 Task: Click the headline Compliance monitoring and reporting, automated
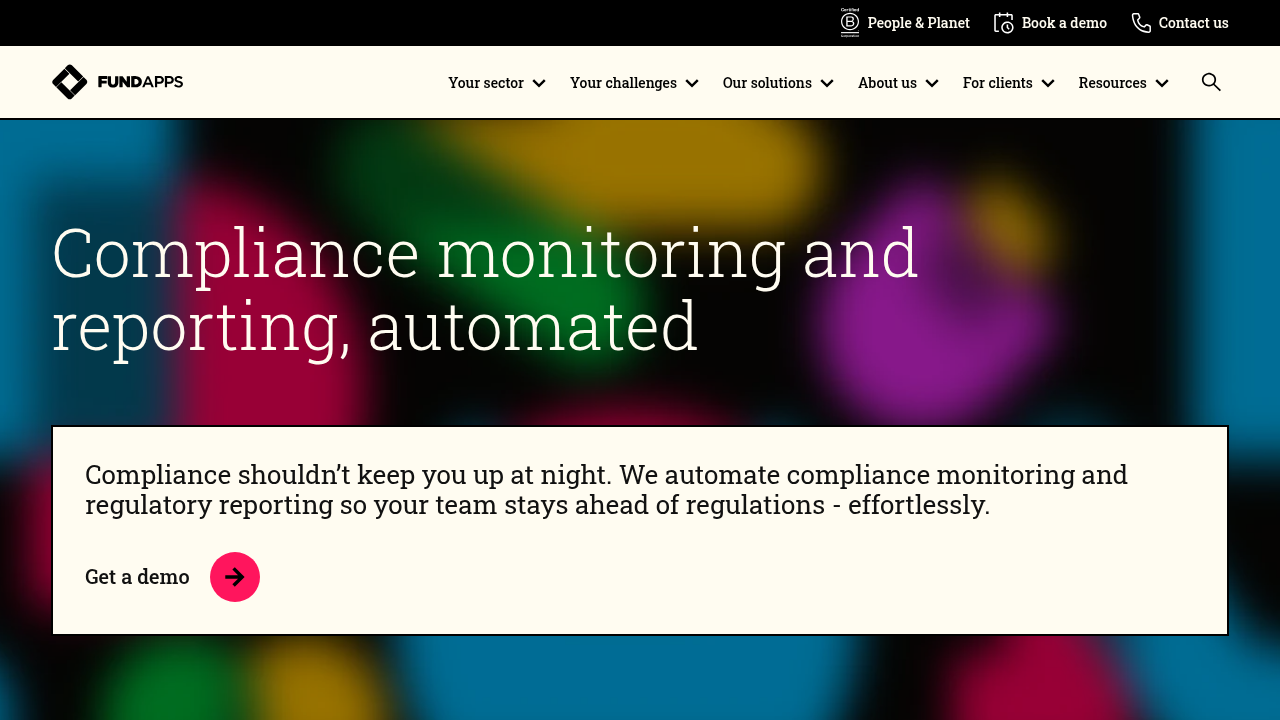[485, 289]
